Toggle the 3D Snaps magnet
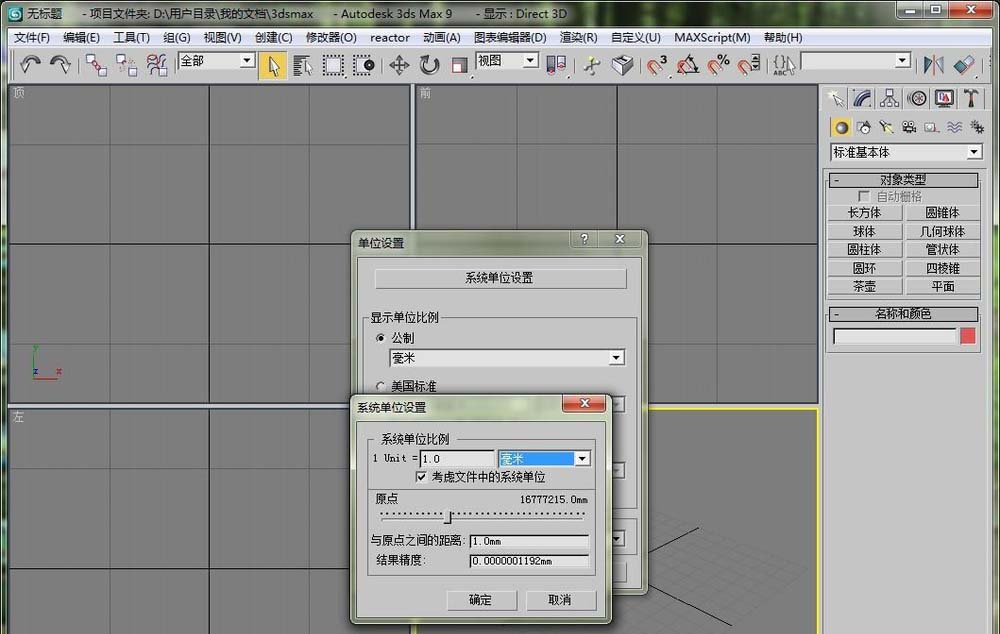This screenshot has height=634, width=1000. [x=657, y=65]
